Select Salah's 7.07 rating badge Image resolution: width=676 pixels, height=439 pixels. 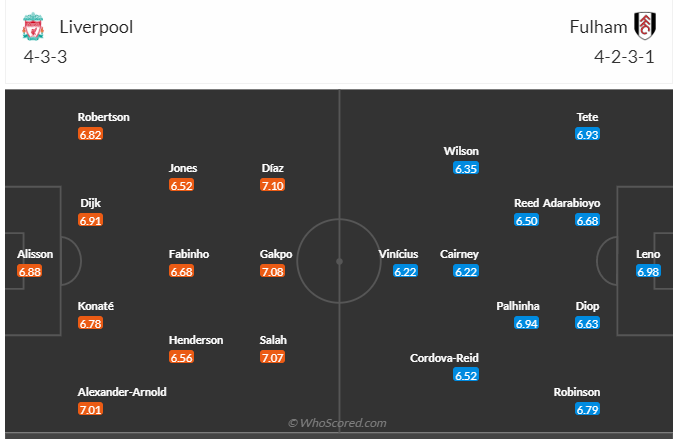tap(273, 357)
